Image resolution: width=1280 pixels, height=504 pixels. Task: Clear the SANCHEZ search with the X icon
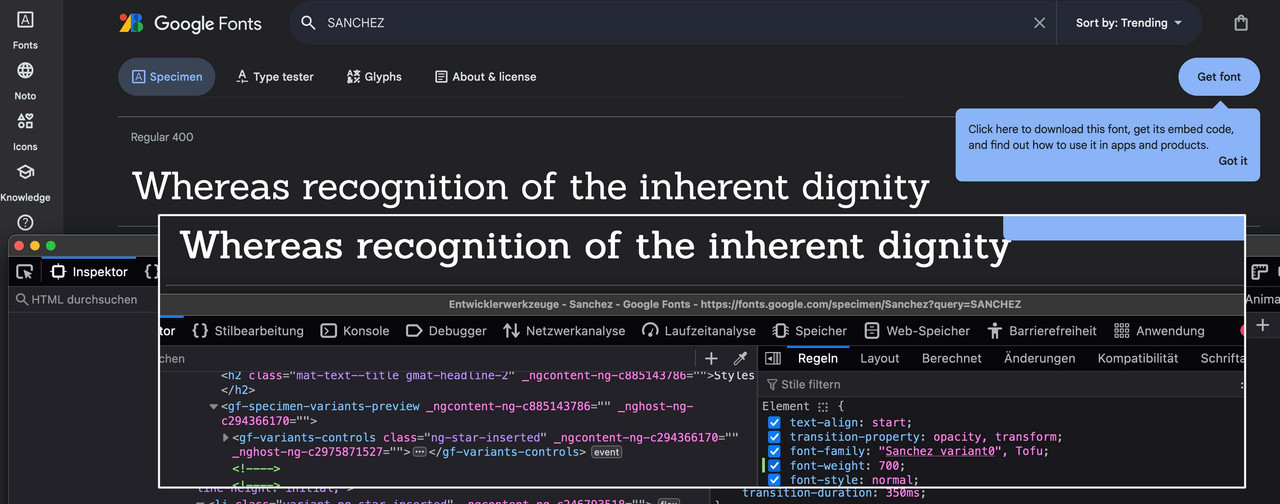pyautogui.click(x=1039, y=23)
